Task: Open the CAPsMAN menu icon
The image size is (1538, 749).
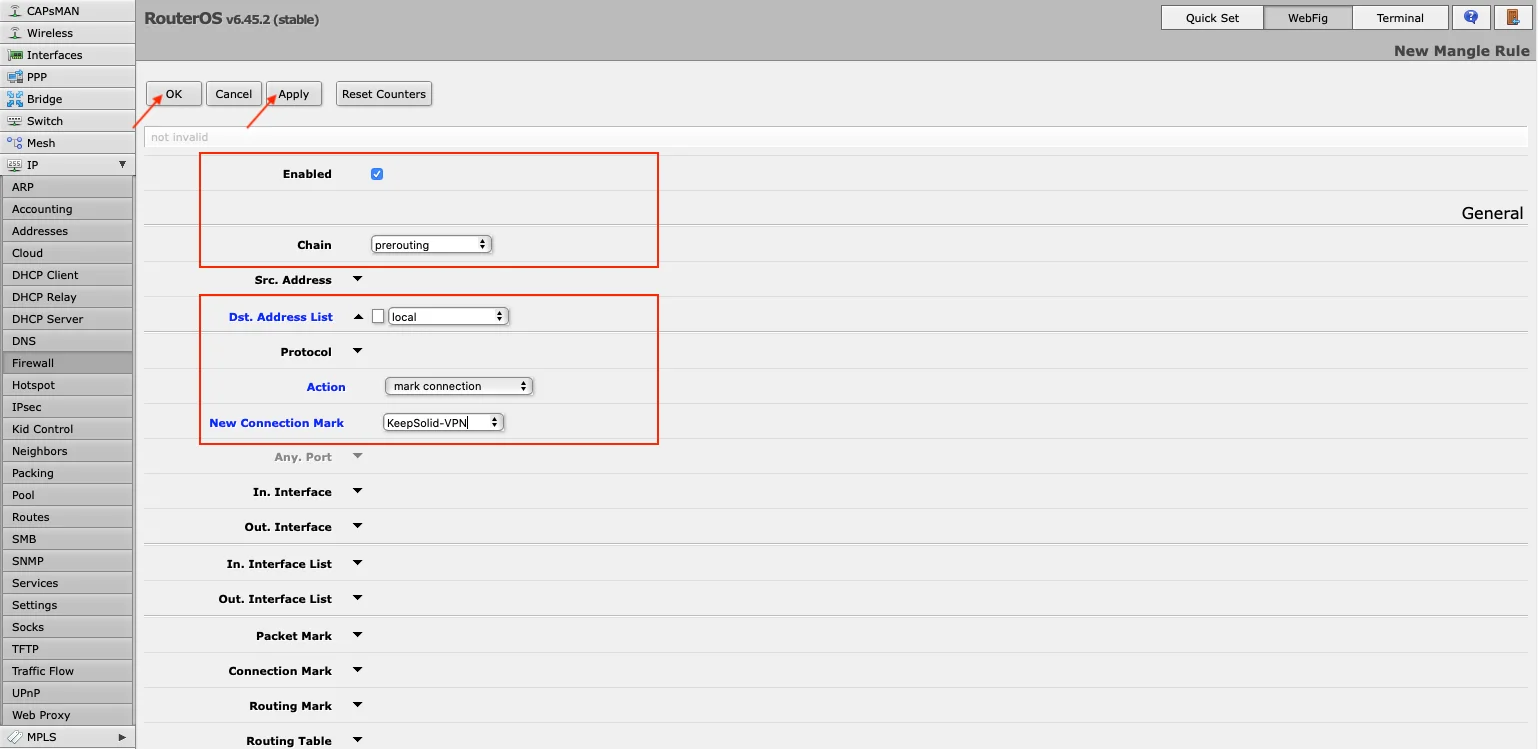Action: tap(14, 11)
